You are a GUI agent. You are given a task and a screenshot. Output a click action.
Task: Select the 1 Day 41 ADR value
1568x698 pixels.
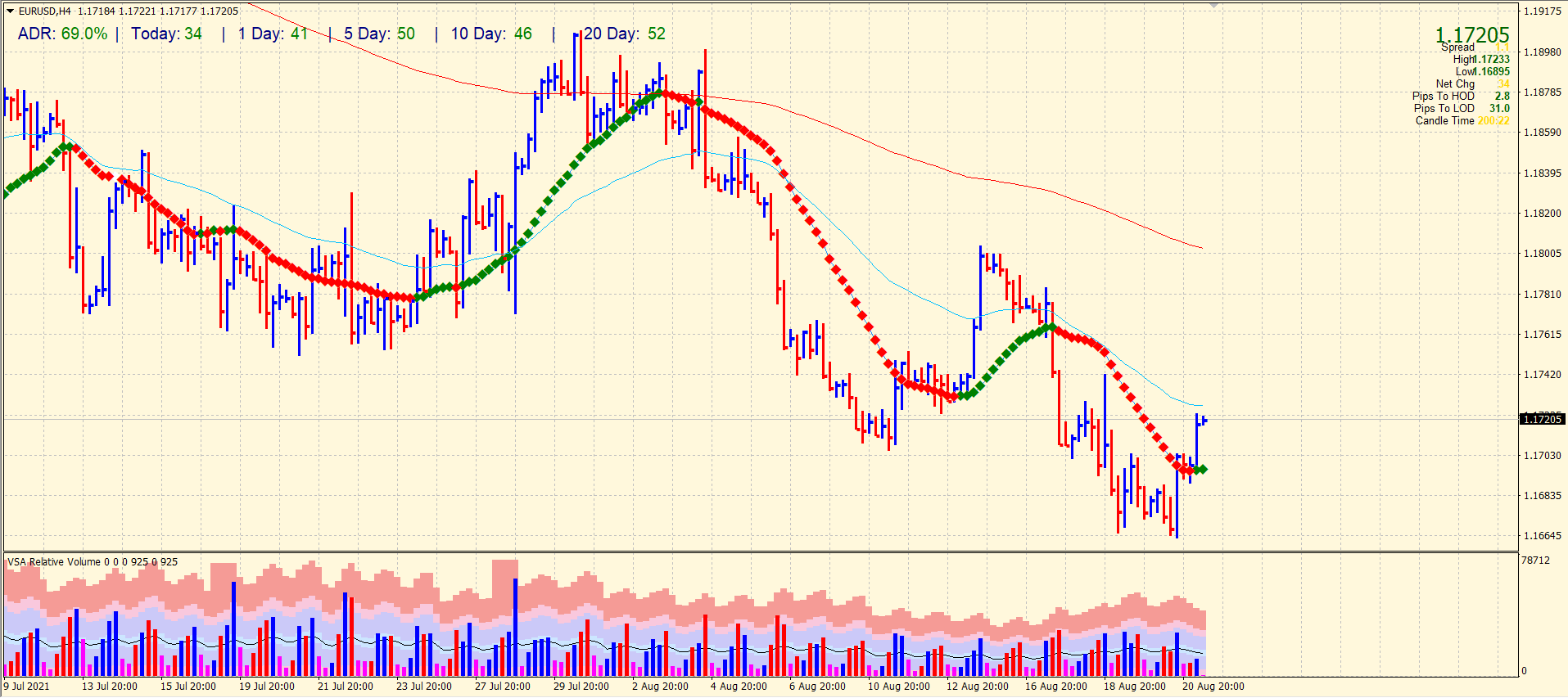pos(273,34)
